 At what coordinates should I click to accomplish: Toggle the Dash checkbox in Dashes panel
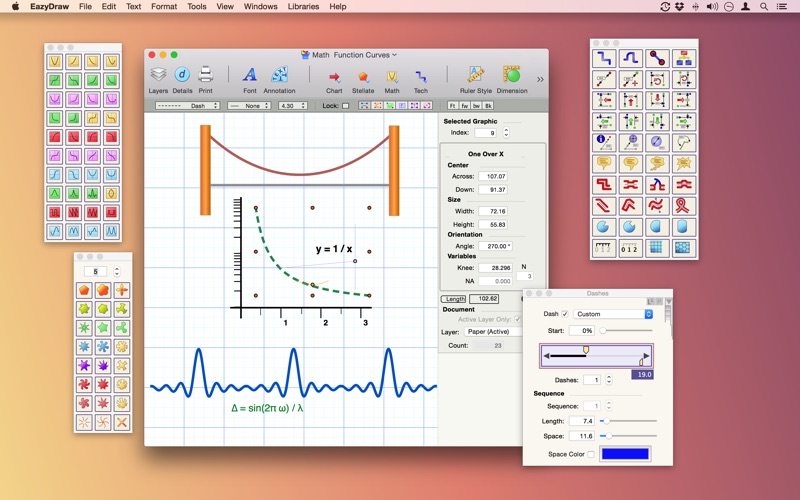pyautogui.click(x=565, y=314)
